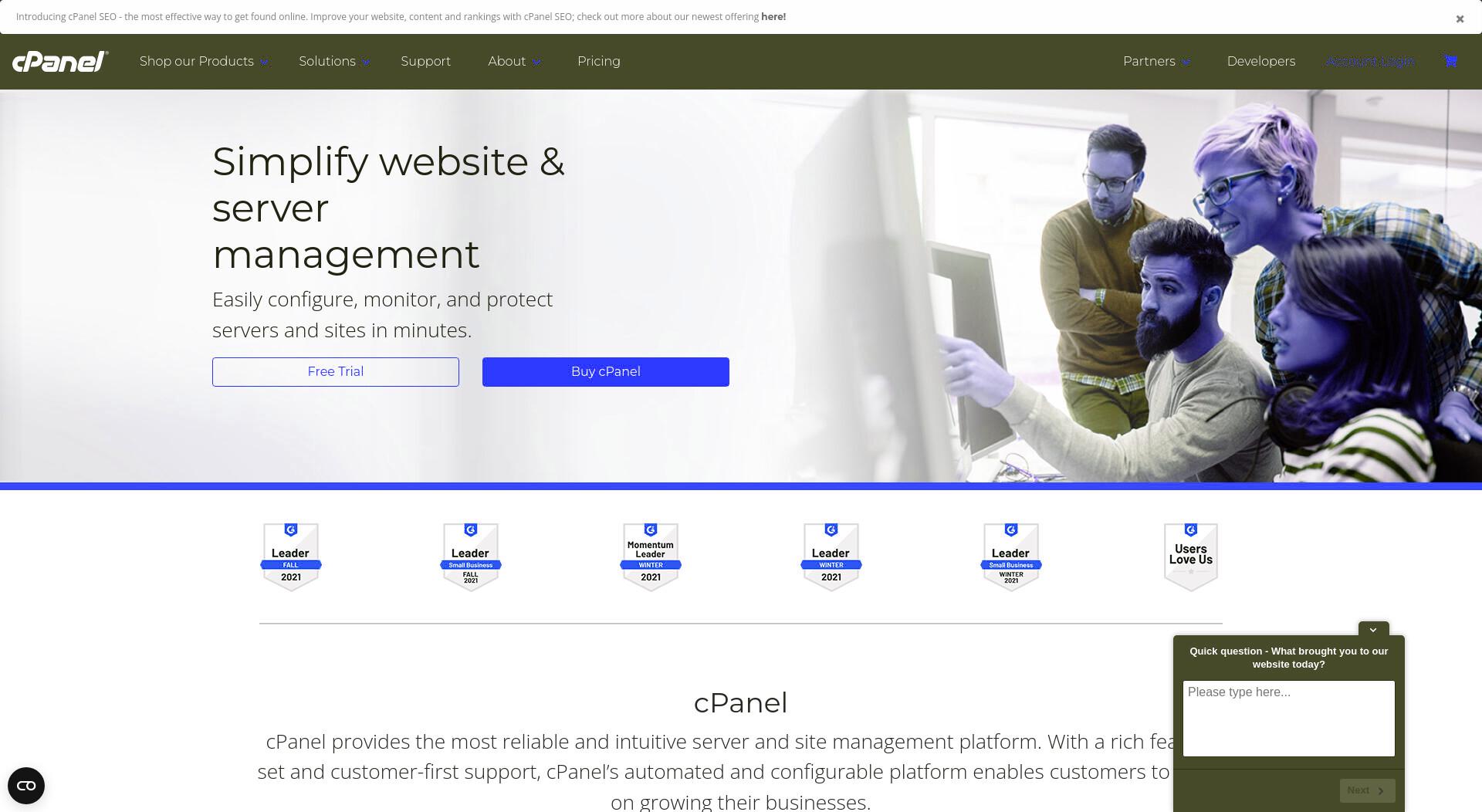Click the Leader Fall 2021 badge
Viewport: 1482px width, 812px height.
(291, 557)
